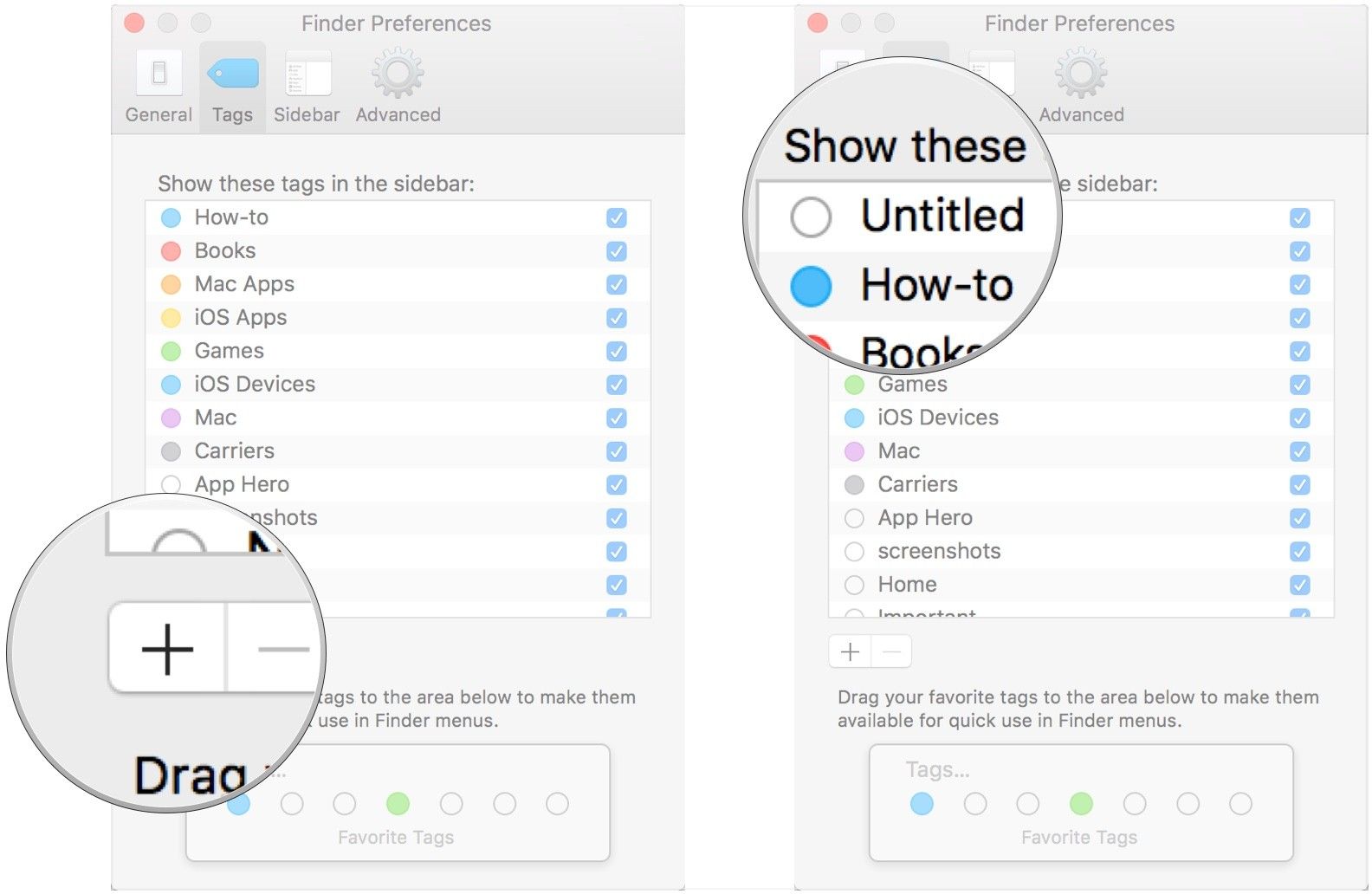Click the minus remove-tag button in right window
1372x894 pixels.
tap(891, 651)
